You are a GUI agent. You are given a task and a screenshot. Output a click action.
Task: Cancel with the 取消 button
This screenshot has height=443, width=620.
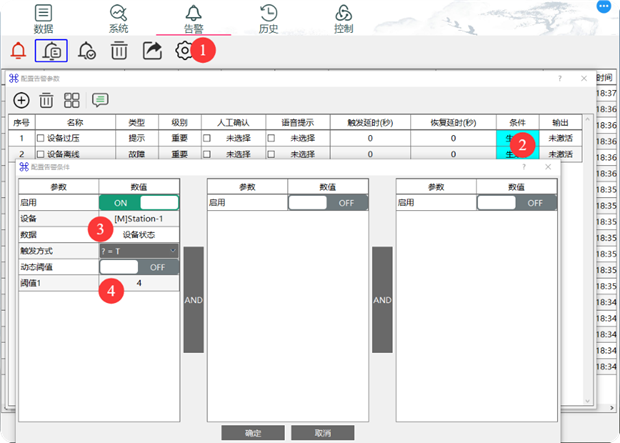pos(323,433)
